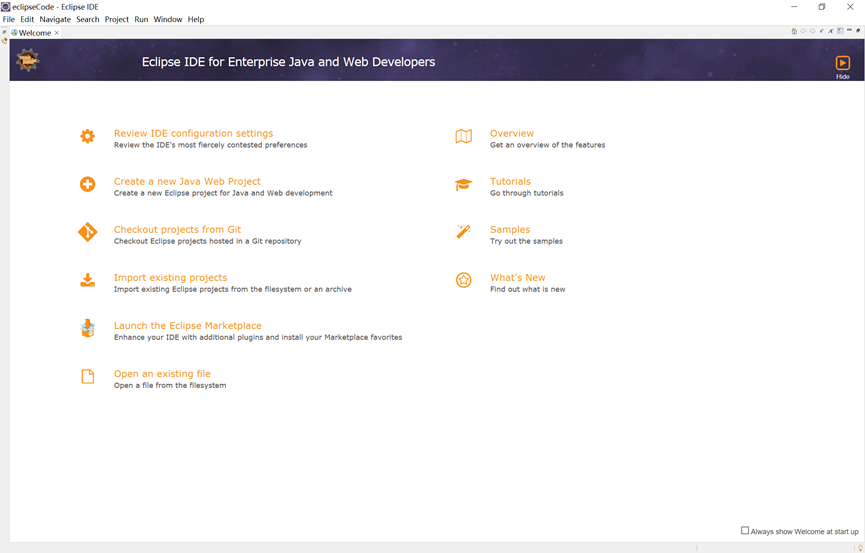Click Create a new Java Web Project link
This screenshot has height=553, width=865.
(187, 182)
